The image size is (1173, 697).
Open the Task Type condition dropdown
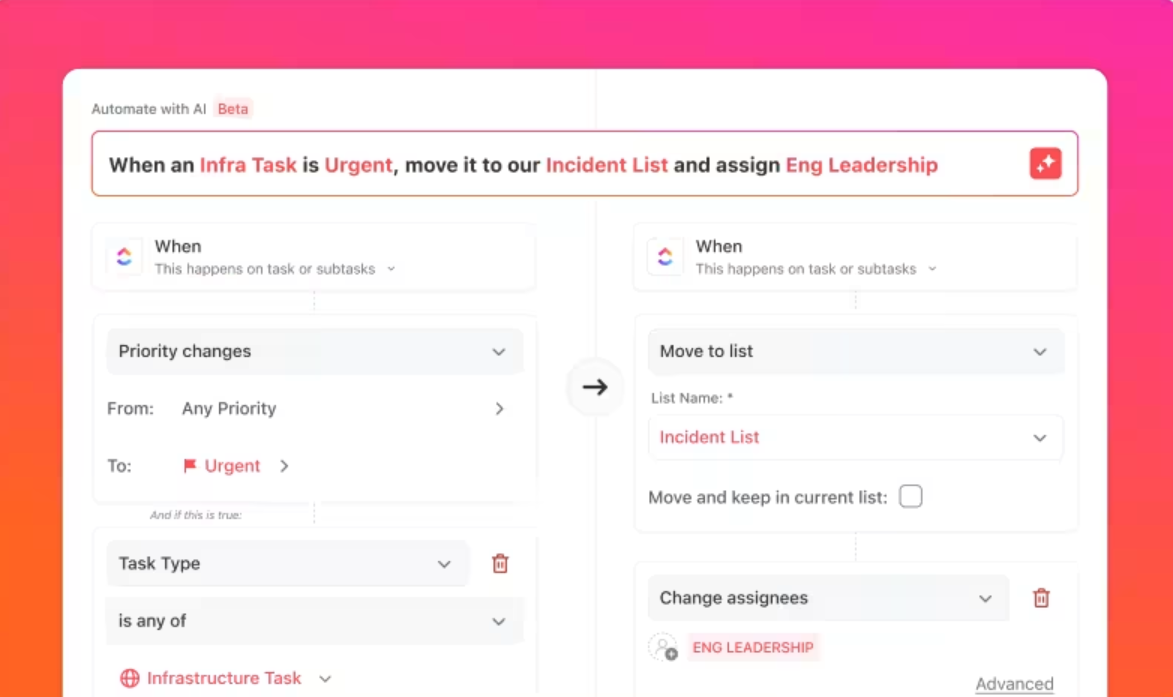(288, 563)
